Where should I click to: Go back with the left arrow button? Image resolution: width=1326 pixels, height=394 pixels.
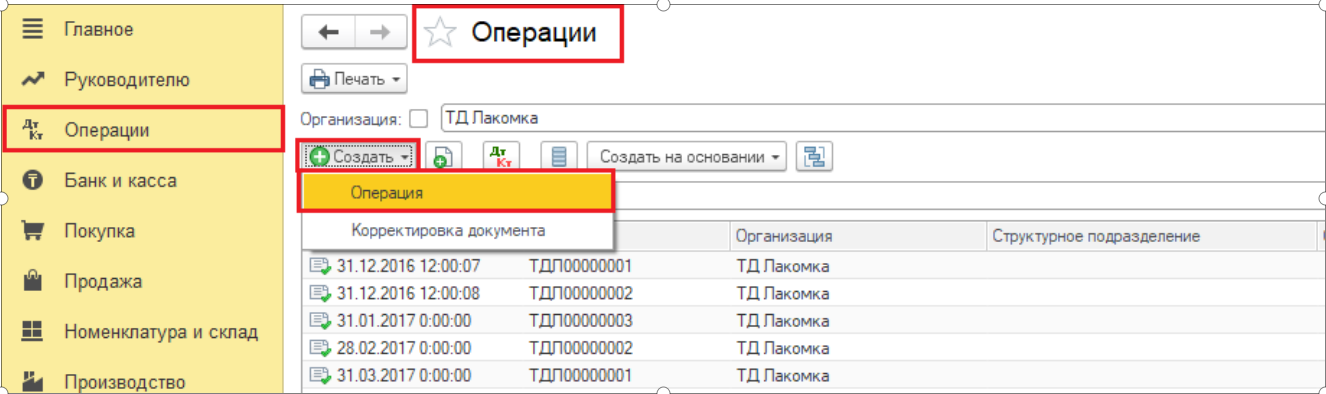(x=328, y=32)
